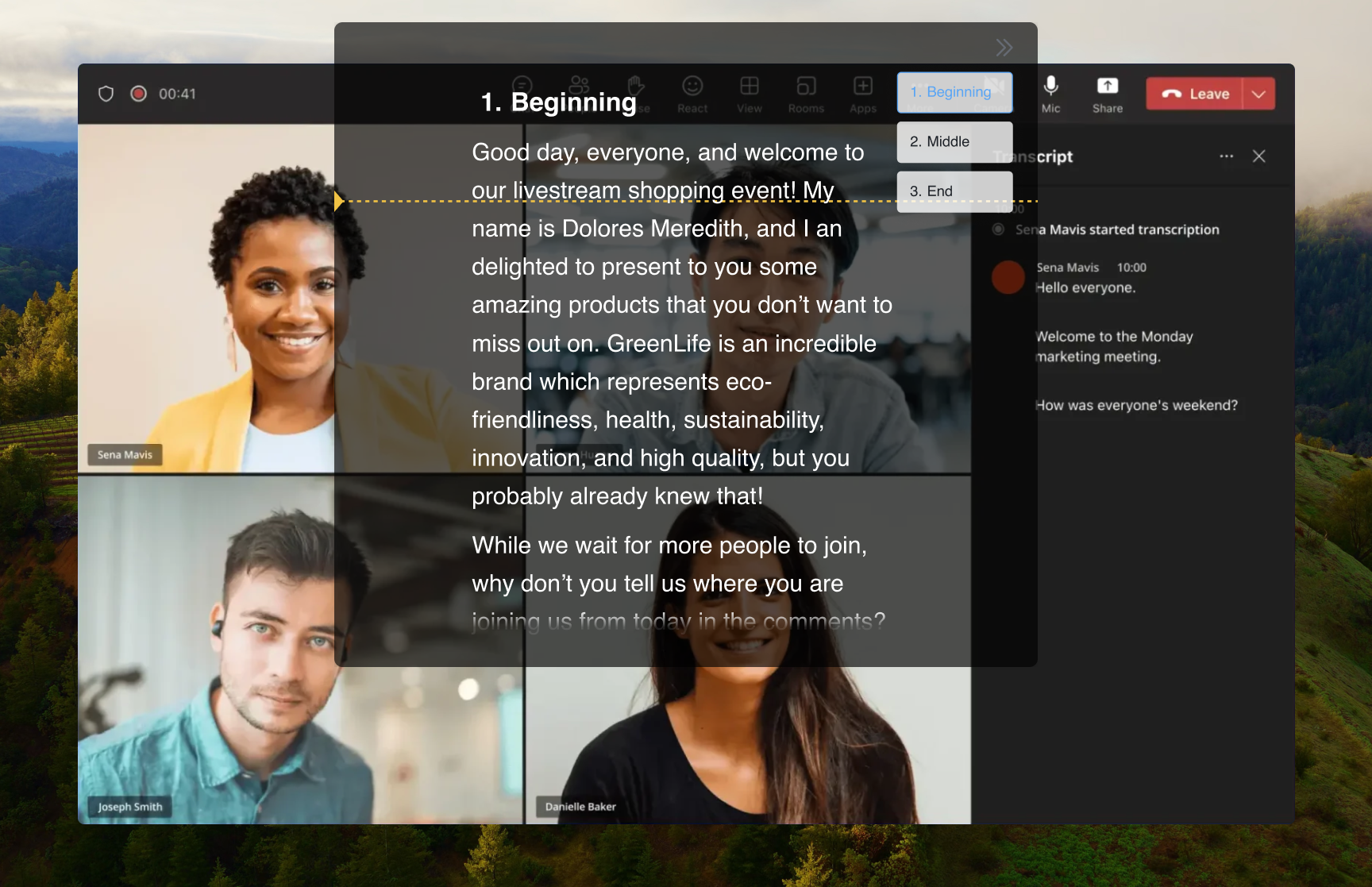Jump to the 2. Middle section

tap(955, 141)
